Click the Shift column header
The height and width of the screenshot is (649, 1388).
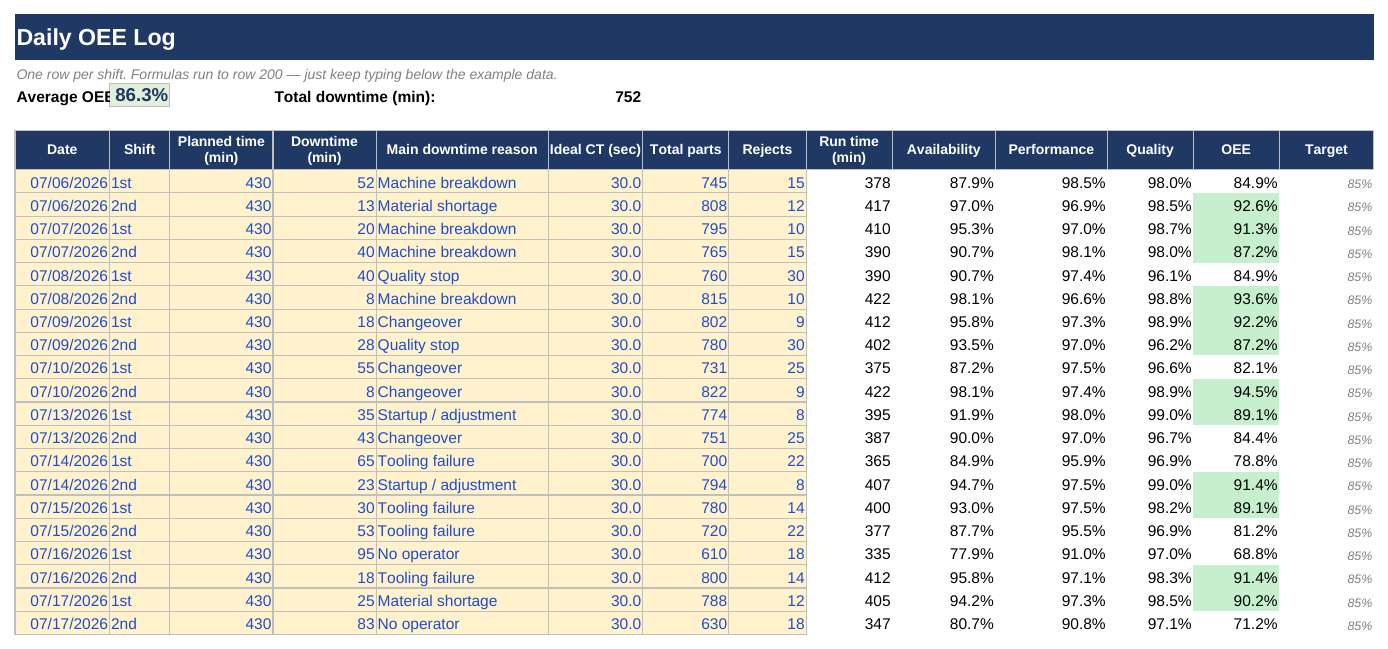point(139,150)
